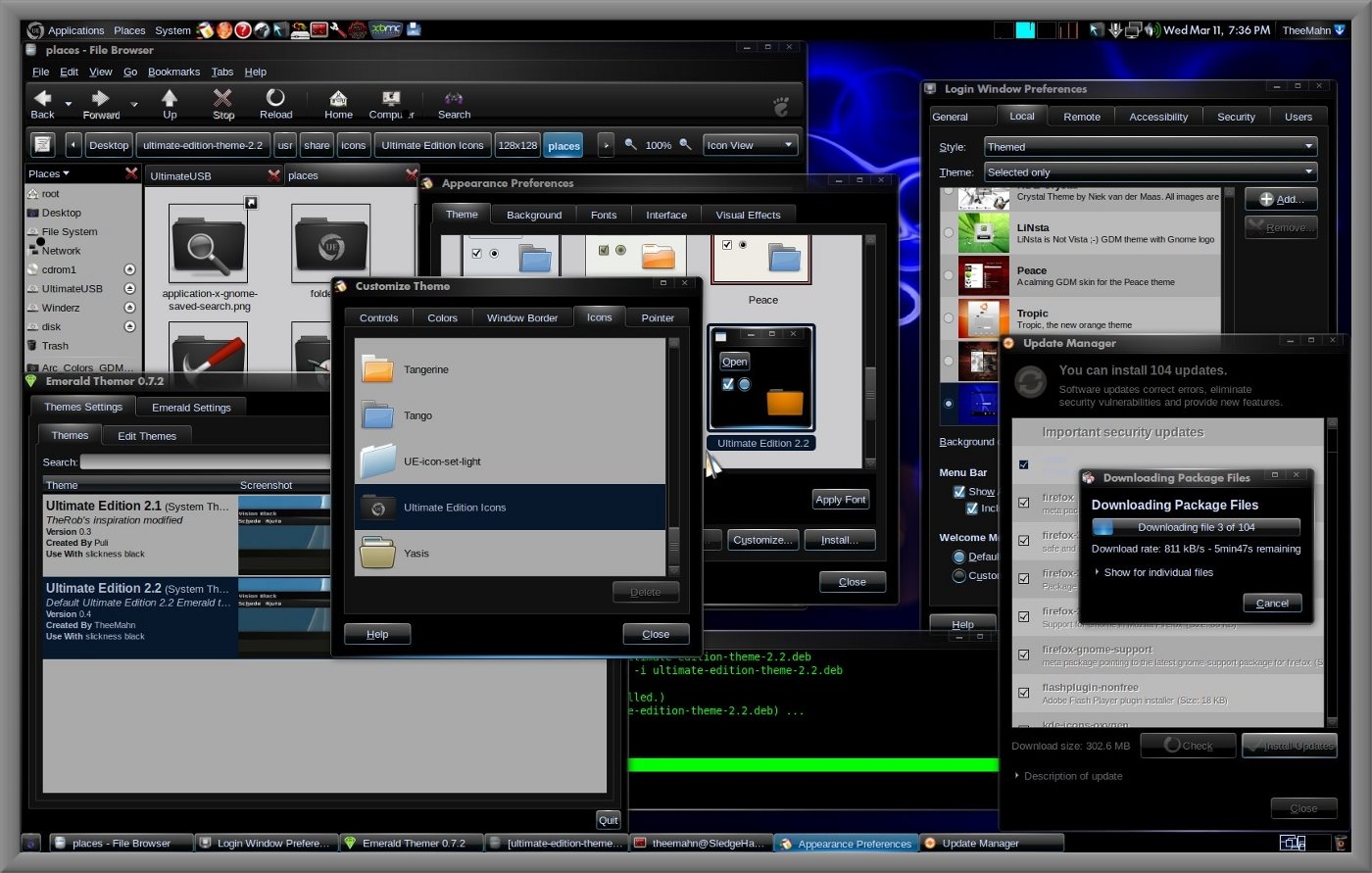Select the LiNsta login theme radio button
Image resolution: width=1372 pixels, height=873 pixels.
click(948, 232)
